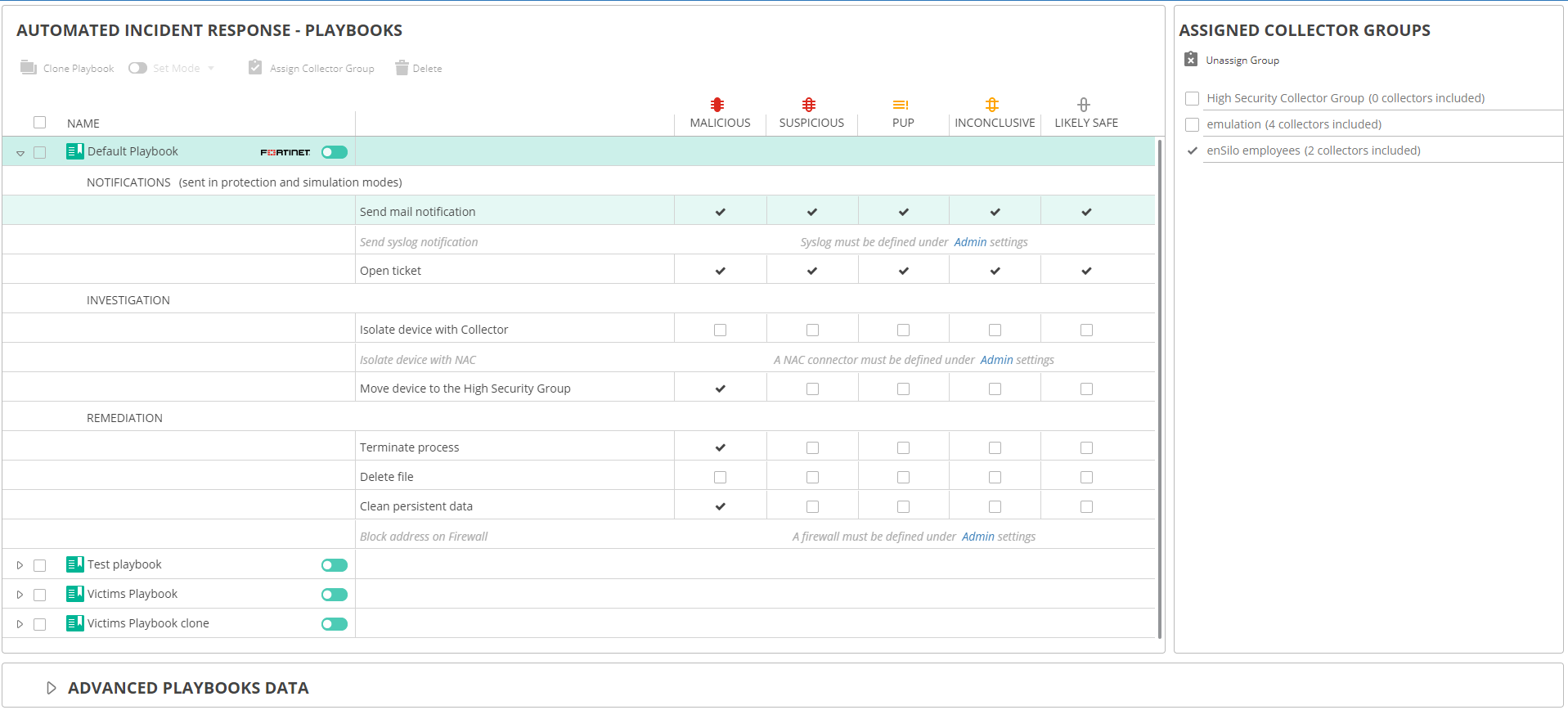The image size is (1568, 710).
Task: Expand Advanced Playbooks Data section
Action: (51, 688)
